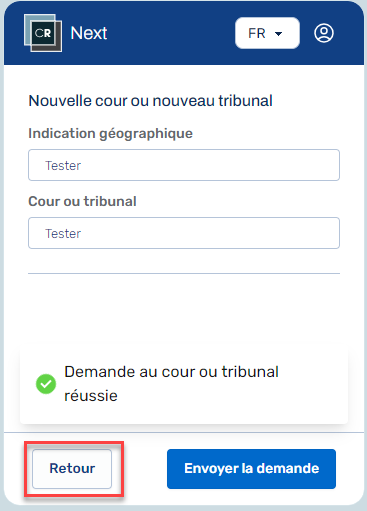The height and width of the screenshot is (511, 367).
Task: Click Tester text in geographic indication box
Action: [x=63, y=165]
